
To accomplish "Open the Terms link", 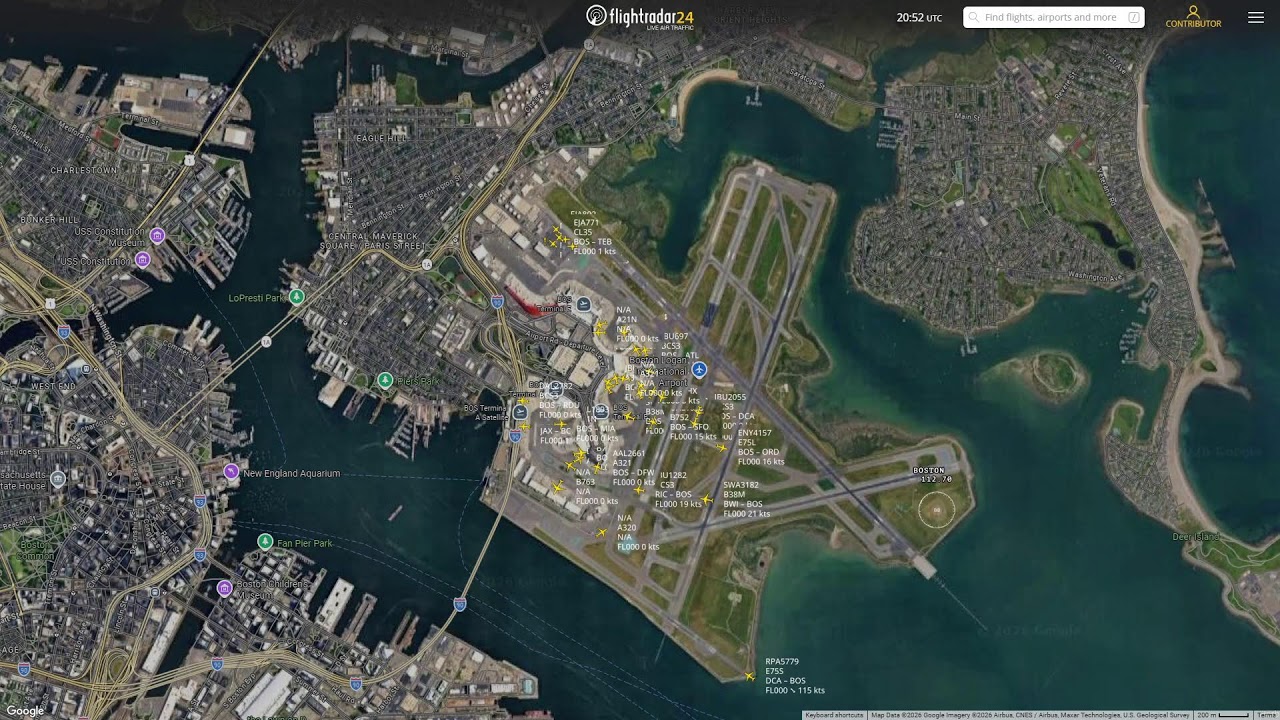I will (x=1267, y=715).
